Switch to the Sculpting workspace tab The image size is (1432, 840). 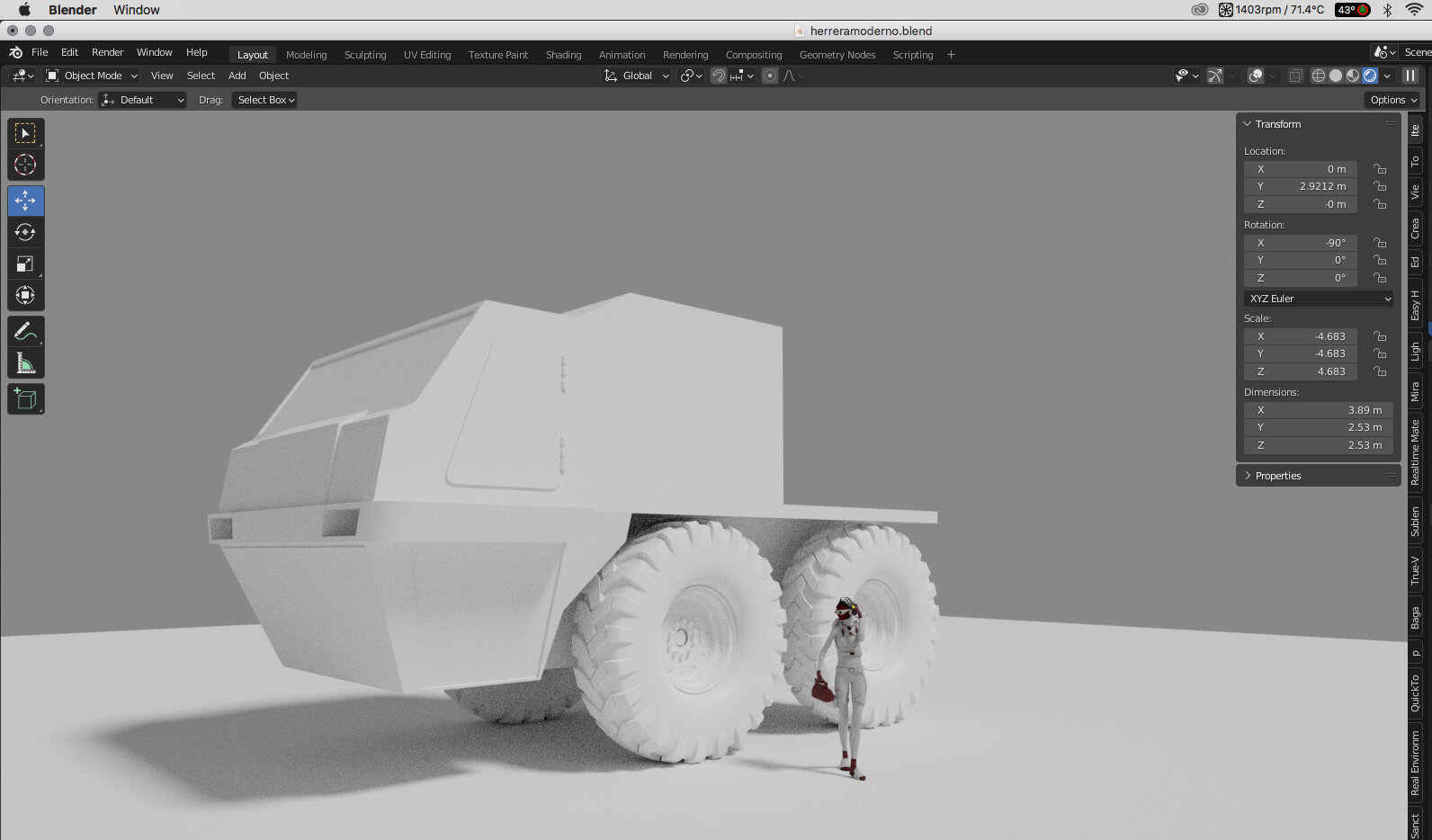365,55
